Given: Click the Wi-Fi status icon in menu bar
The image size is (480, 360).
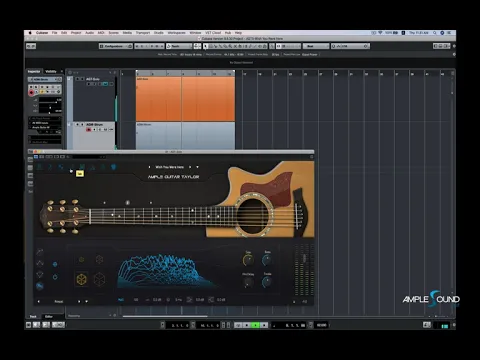Looking at the screenshot, I should 380,33.
